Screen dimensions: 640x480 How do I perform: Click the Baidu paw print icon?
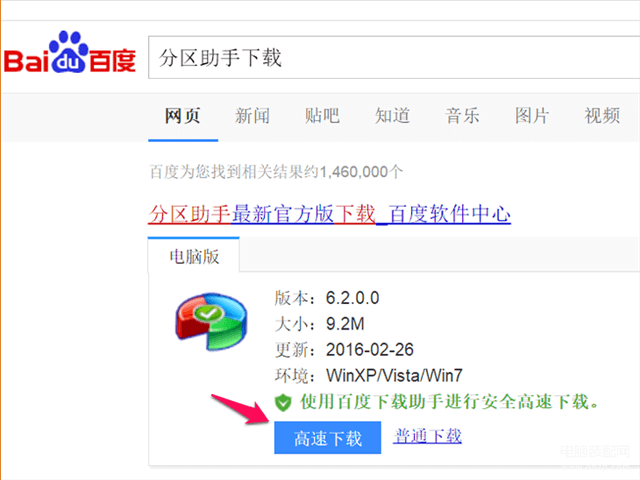[69, 52]
